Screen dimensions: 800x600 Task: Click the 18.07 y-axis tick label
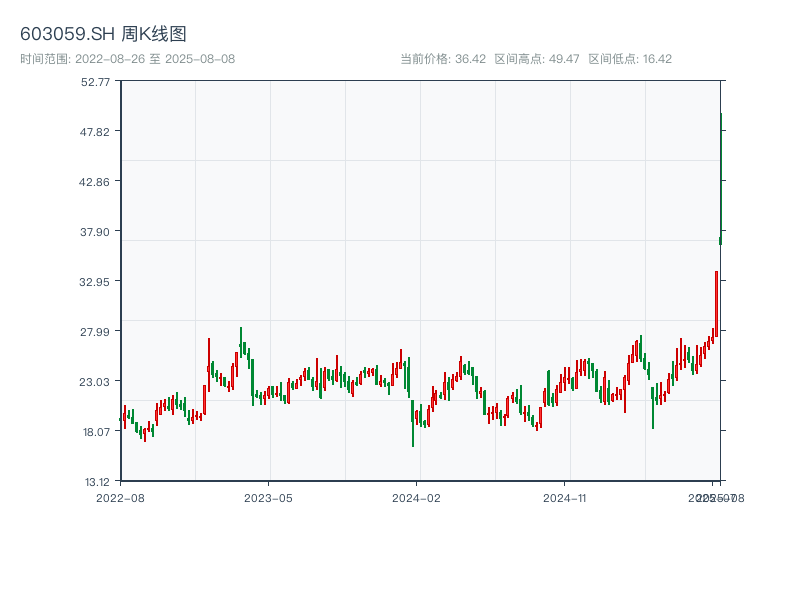95,431
